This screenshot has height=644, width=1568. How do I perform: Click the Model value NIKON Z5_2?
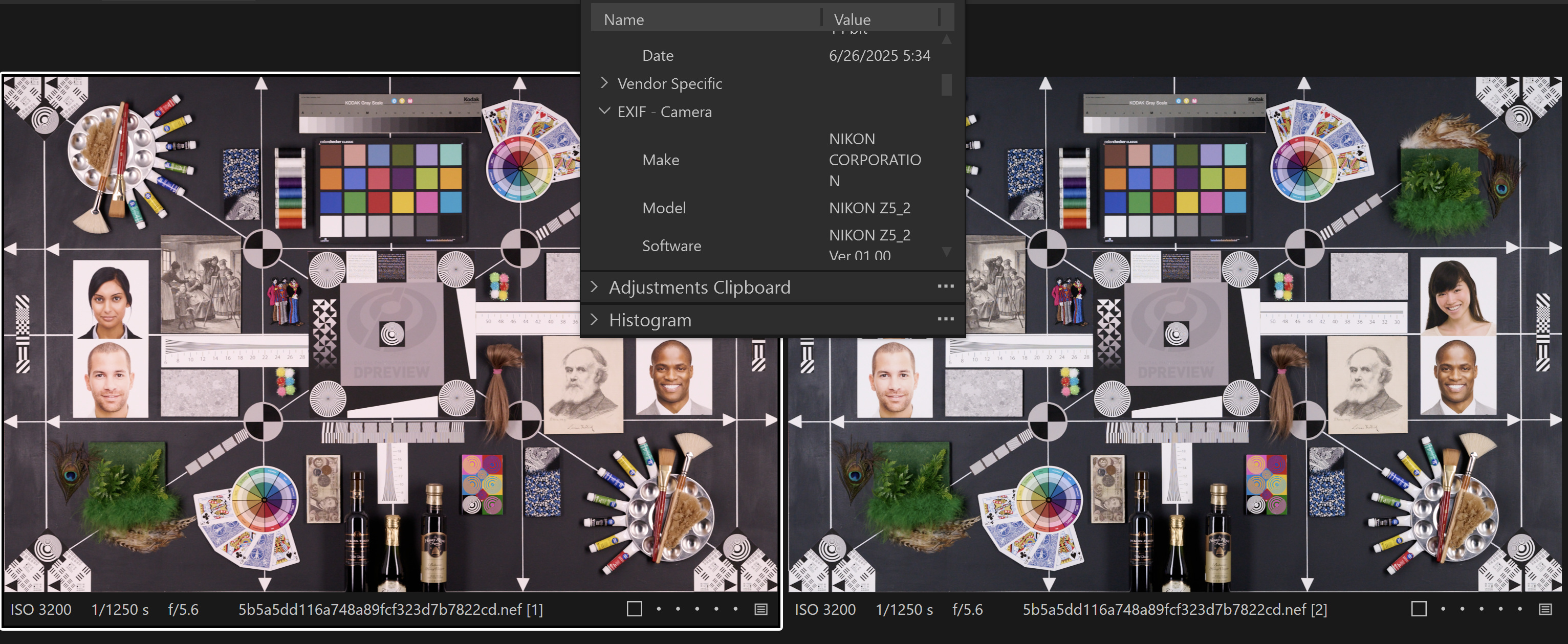point(869,208)
